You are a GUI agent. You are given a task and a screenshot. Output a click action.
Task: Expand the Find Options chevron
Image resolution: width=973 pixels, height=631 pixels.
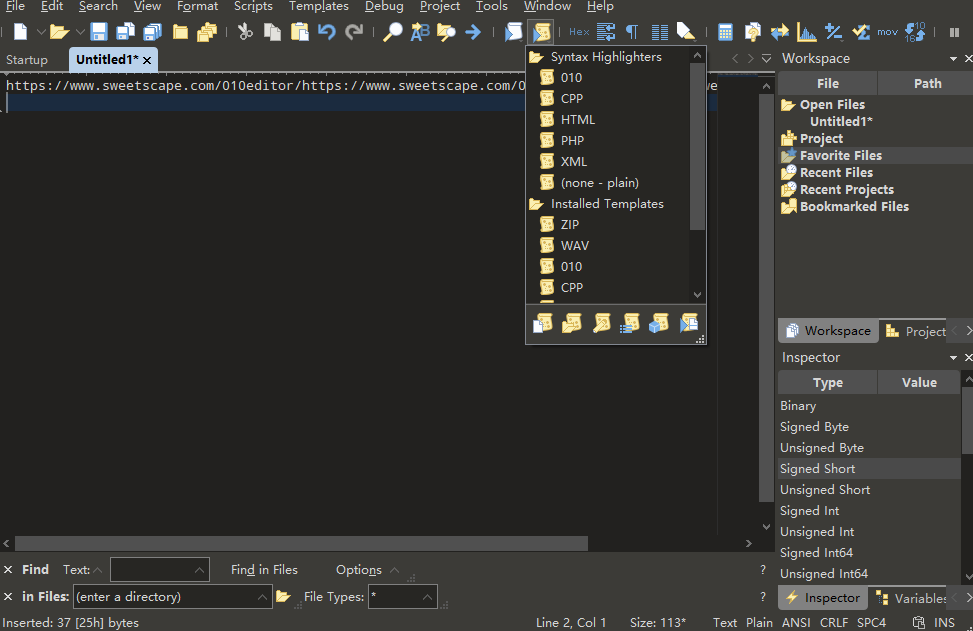394,570
